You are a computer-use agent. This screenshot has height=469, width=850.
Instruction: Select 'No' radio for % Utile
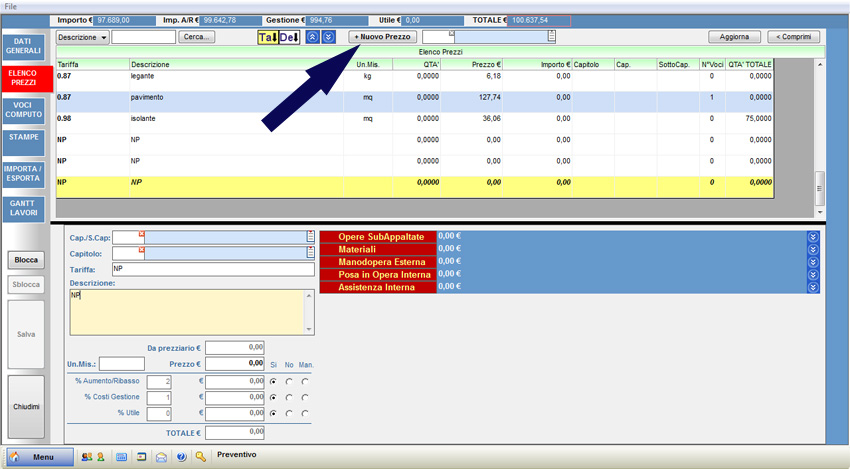point(289,413)
